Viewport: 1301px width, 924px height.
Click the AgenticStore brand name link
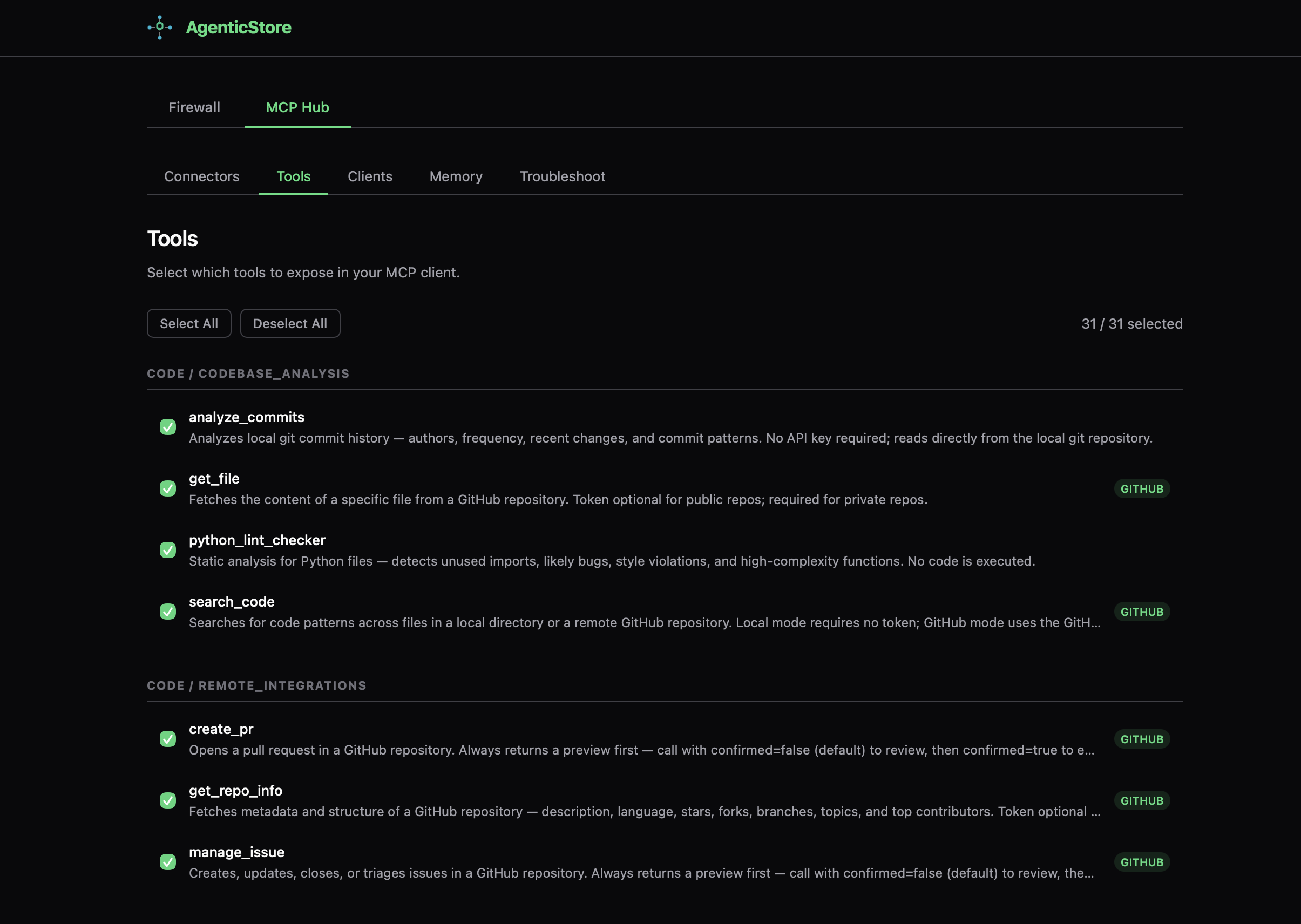coord(239,28)
